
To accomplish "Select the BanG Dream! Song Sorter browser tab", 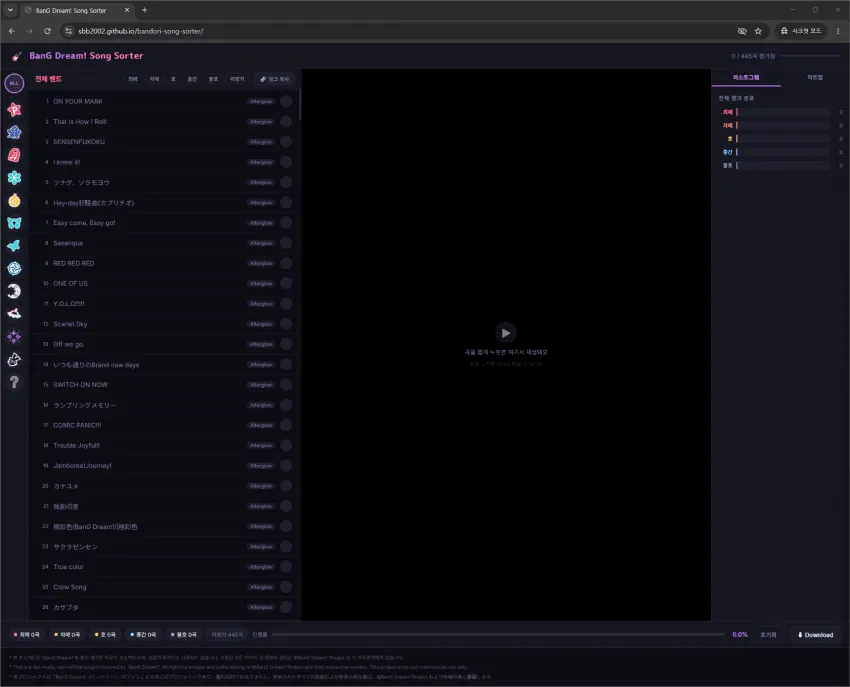I will point(77,10).
